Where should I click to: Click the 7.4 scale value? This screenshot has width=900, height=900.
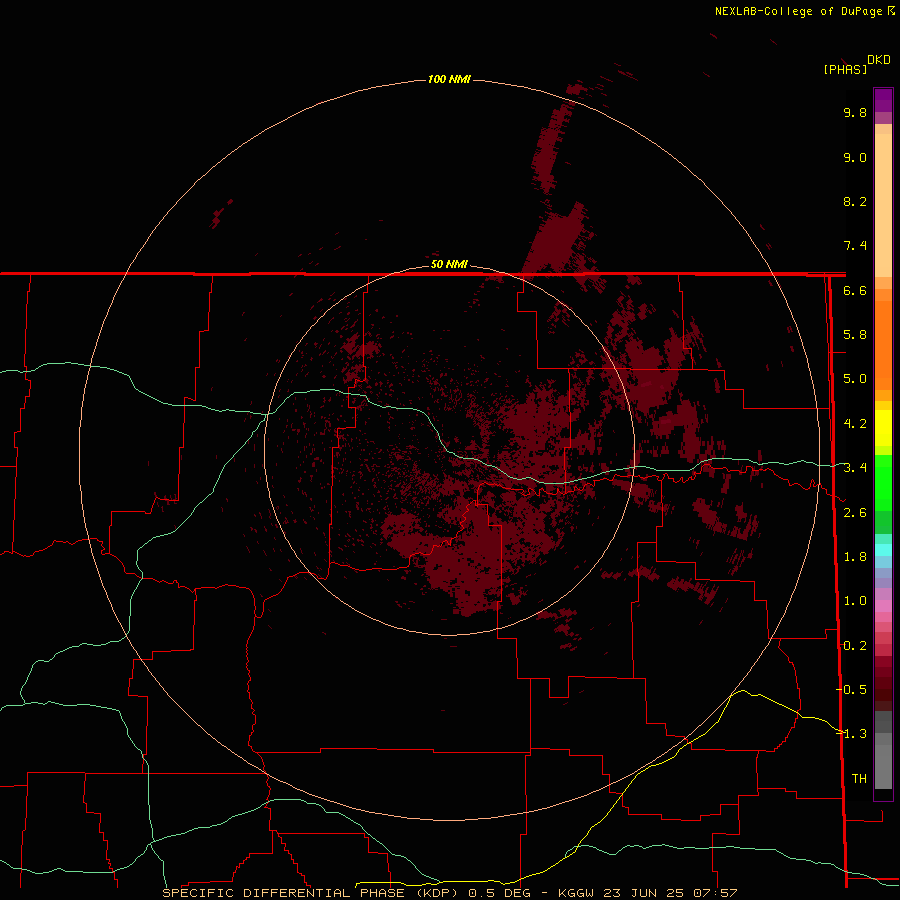[x=855, y=246]
